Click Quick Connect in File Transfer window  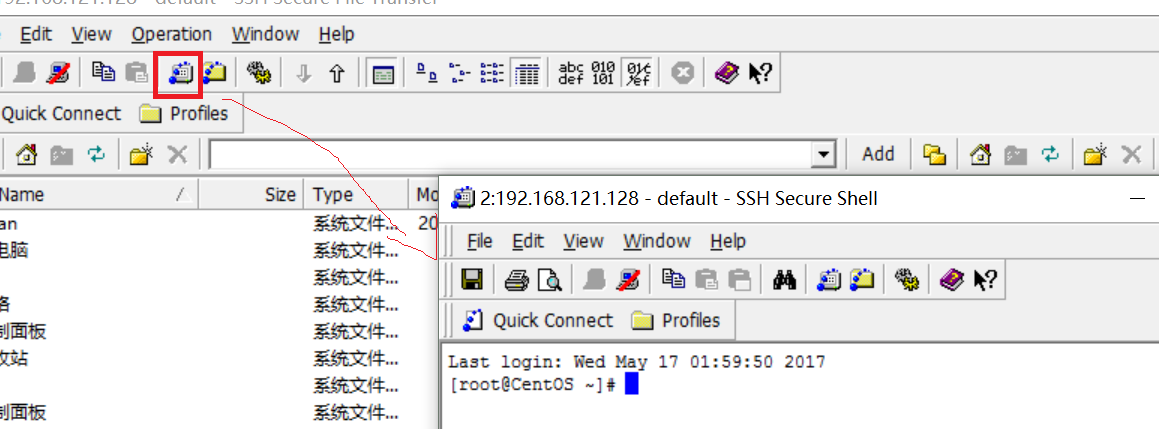[61, 114]
